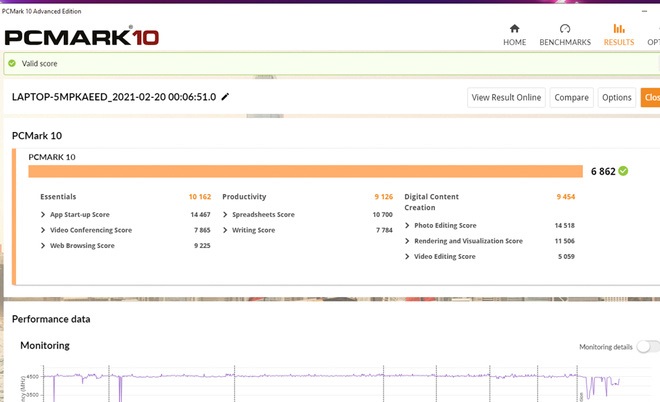Click the Digital Content Creation heading

[431, 202]
